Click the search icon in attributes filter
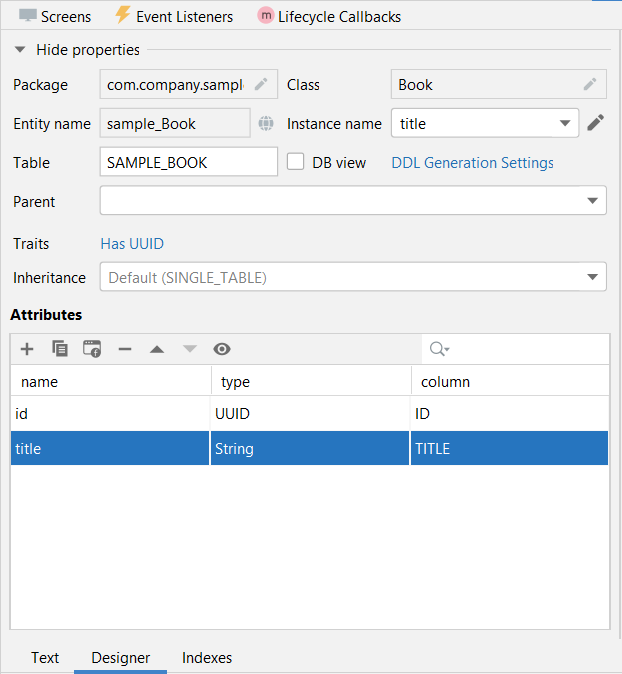The image size is (622, 674). [439, 349]
